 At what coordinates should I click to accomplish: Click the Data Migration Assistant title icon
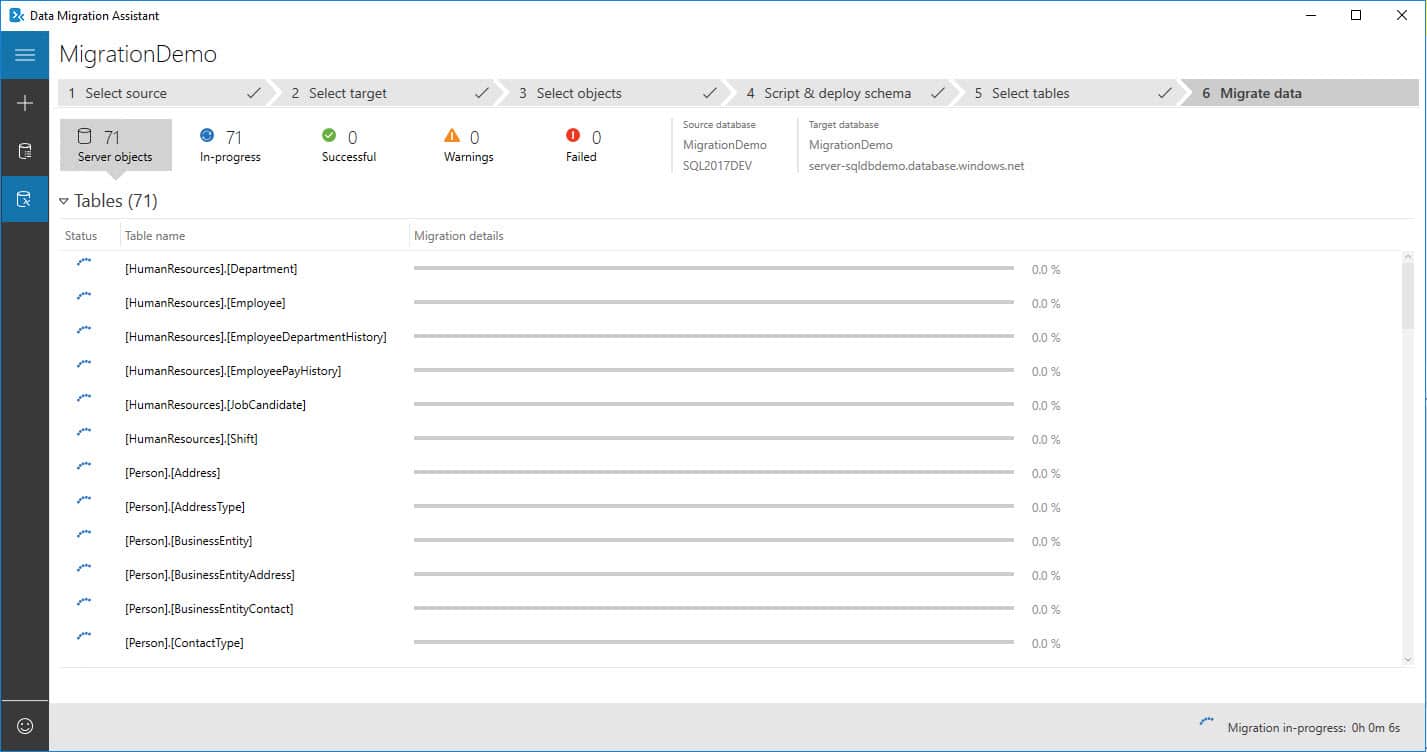pyautogui.click(x=16, y=15)
